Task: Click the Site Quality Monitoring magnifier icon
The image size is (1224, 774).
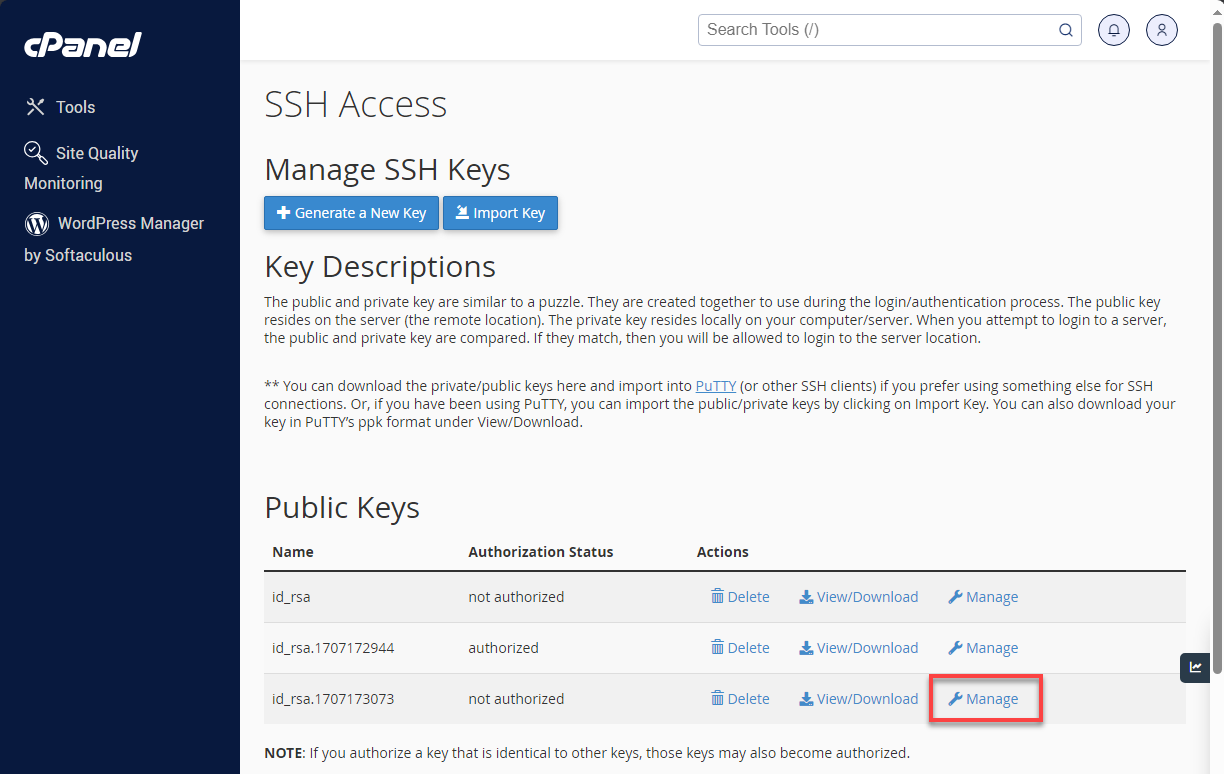Action: coord(35,152)
